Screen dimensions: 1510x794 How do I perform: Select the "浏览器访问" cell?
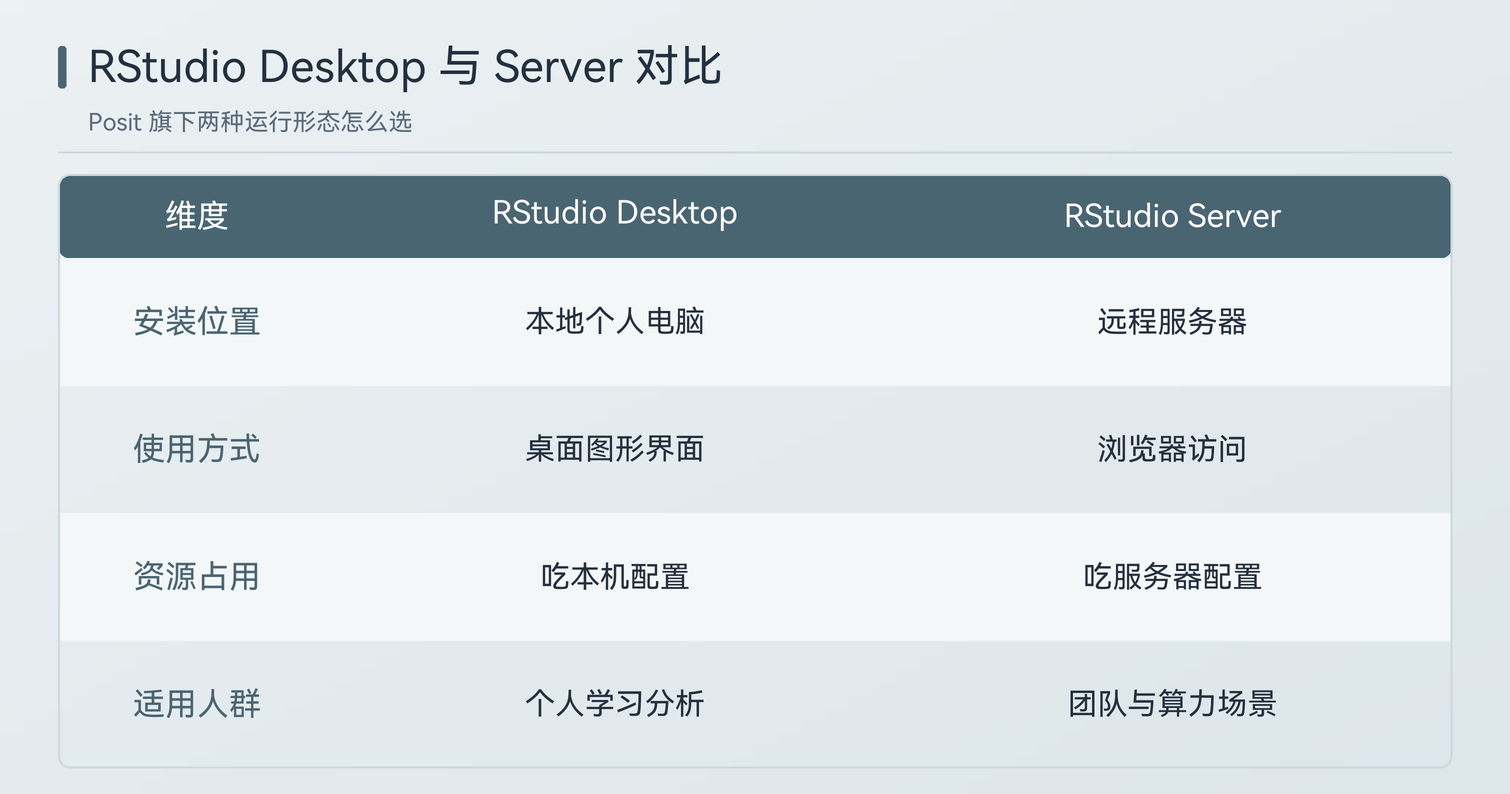(1172, 449)
